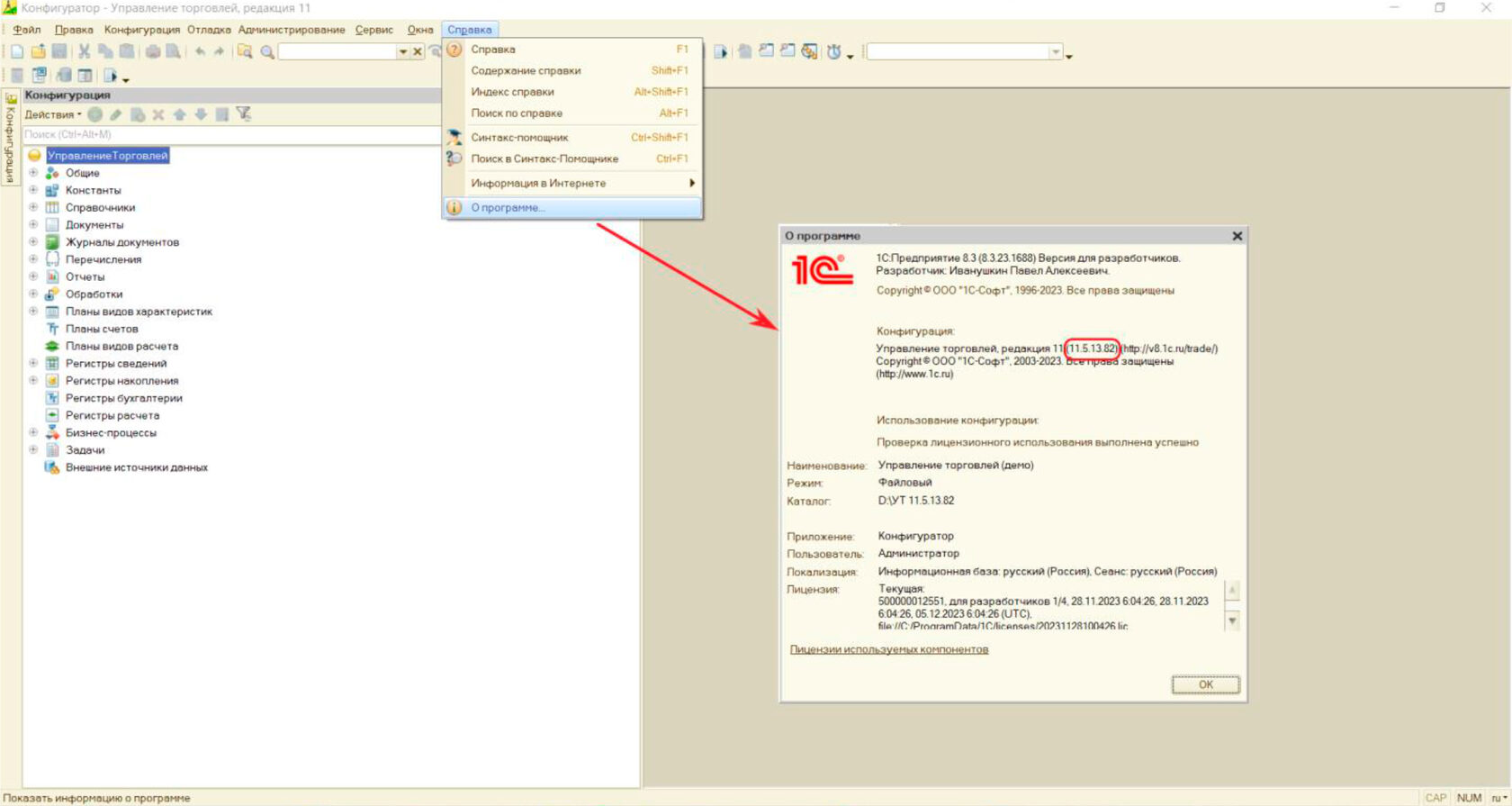Image resolution: width=1512 pixels, height=806 pixels.
Task: Open the Отладка menu
Action: 209,30
